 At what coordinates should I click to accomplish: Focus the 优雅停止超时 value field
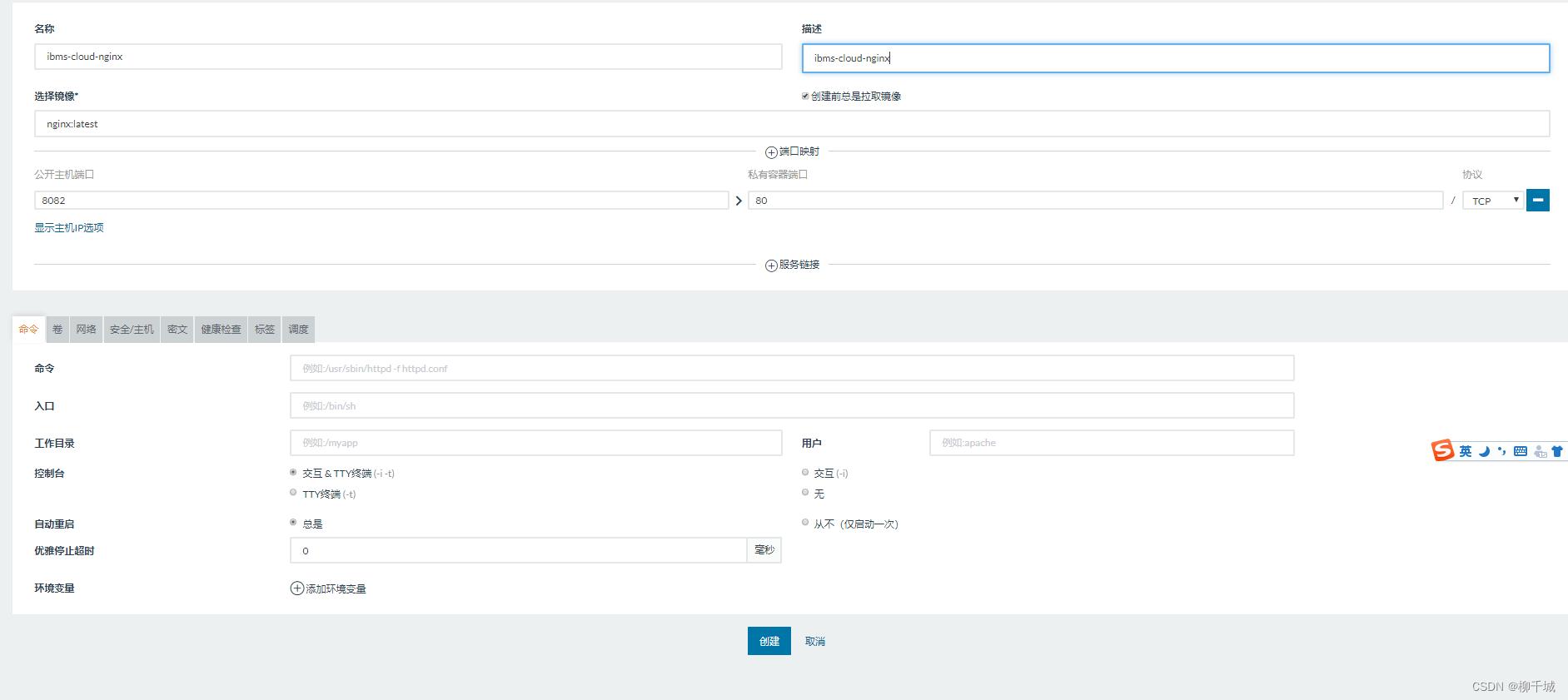point(518,550)
